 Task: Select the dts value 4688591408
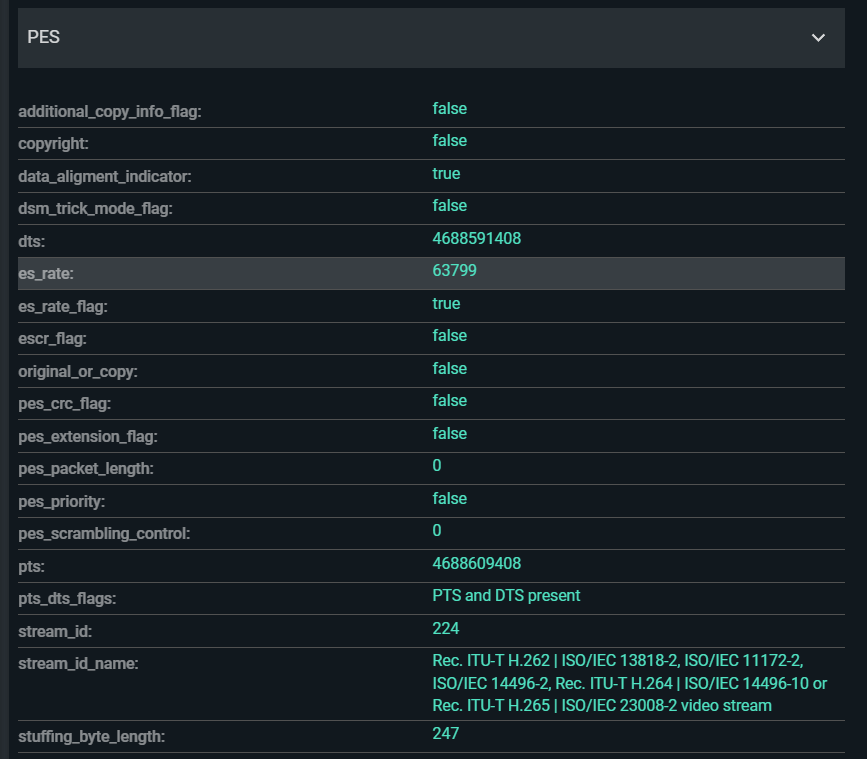coord(476,238)
